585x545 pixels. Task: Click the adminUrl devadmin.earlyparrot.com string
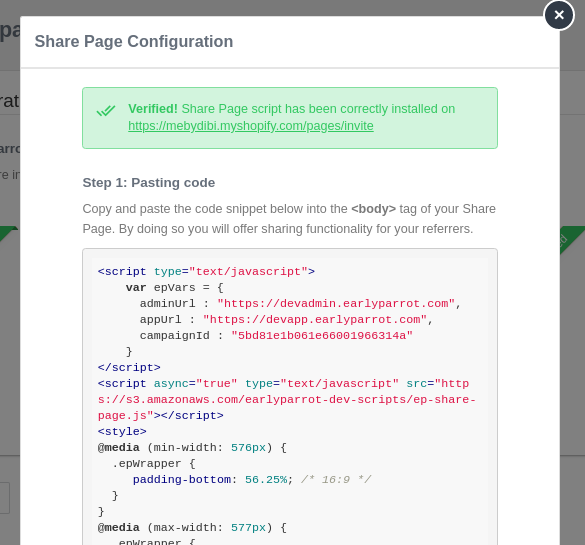pos(336,304)
